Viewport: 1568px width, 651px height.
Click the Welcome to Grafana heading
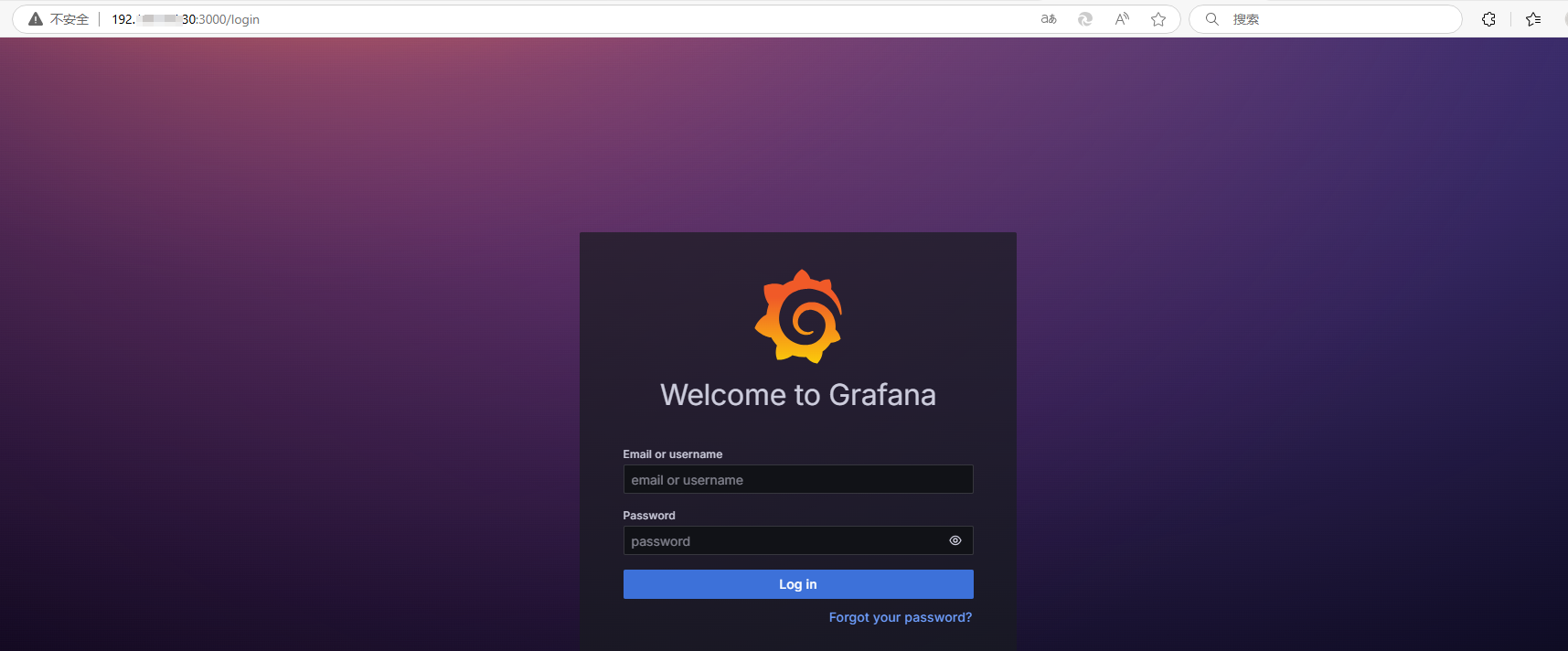click(x=798, y=395)
